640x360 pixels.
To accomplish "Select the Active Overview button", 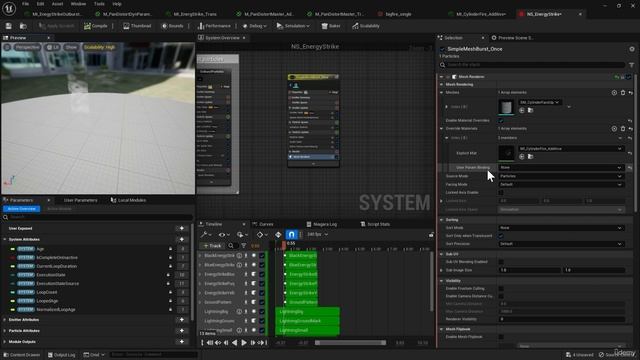I will tap(22, 209).
